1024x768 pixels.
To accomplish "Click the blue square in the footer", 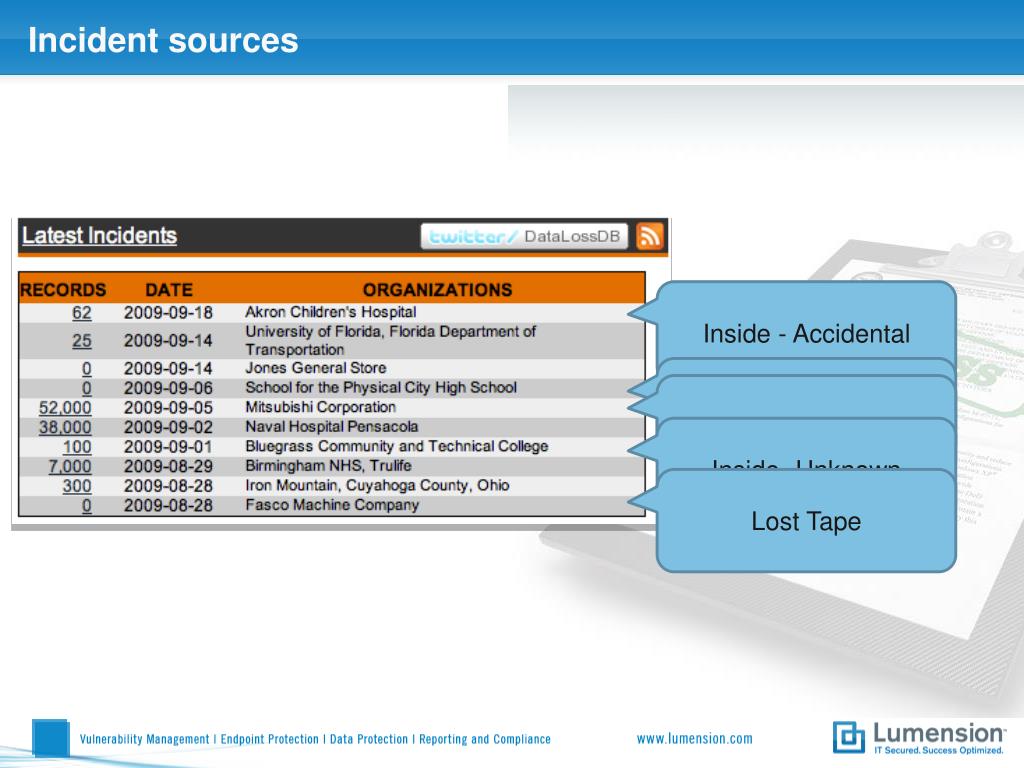I will coord(50,739).
